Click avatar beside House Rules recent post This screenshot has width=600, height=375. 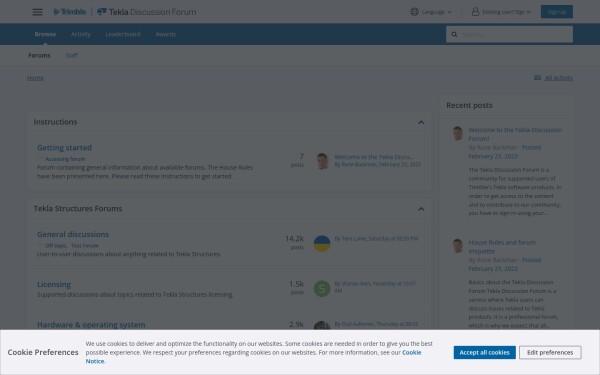(x=458, y=246)
